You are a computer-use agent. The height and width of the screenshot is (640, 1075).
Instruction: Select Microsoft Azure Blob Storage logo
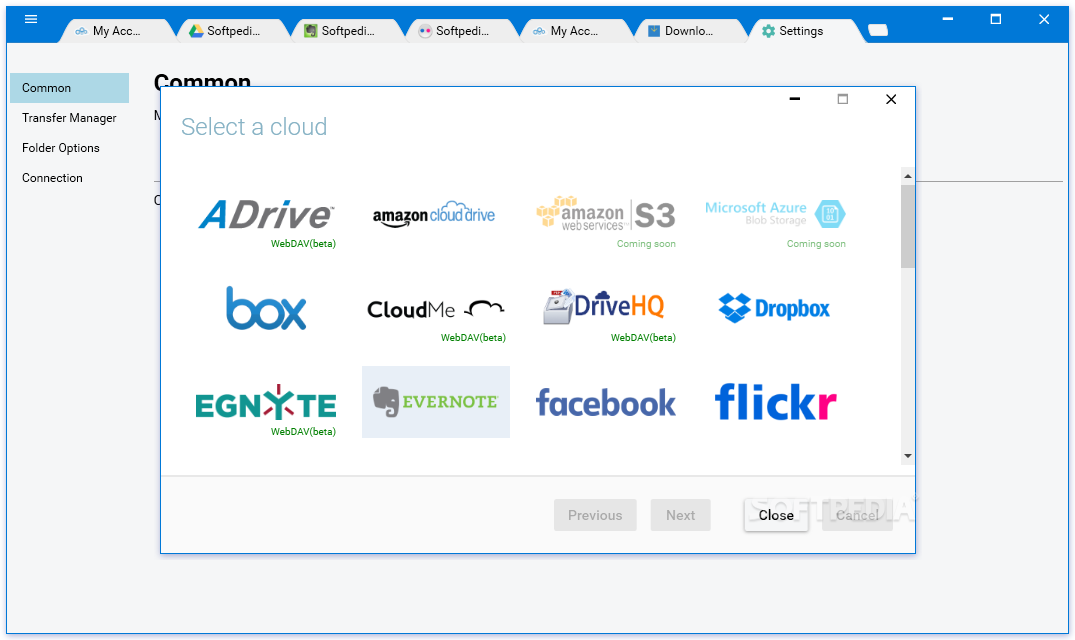pos(775,214)
